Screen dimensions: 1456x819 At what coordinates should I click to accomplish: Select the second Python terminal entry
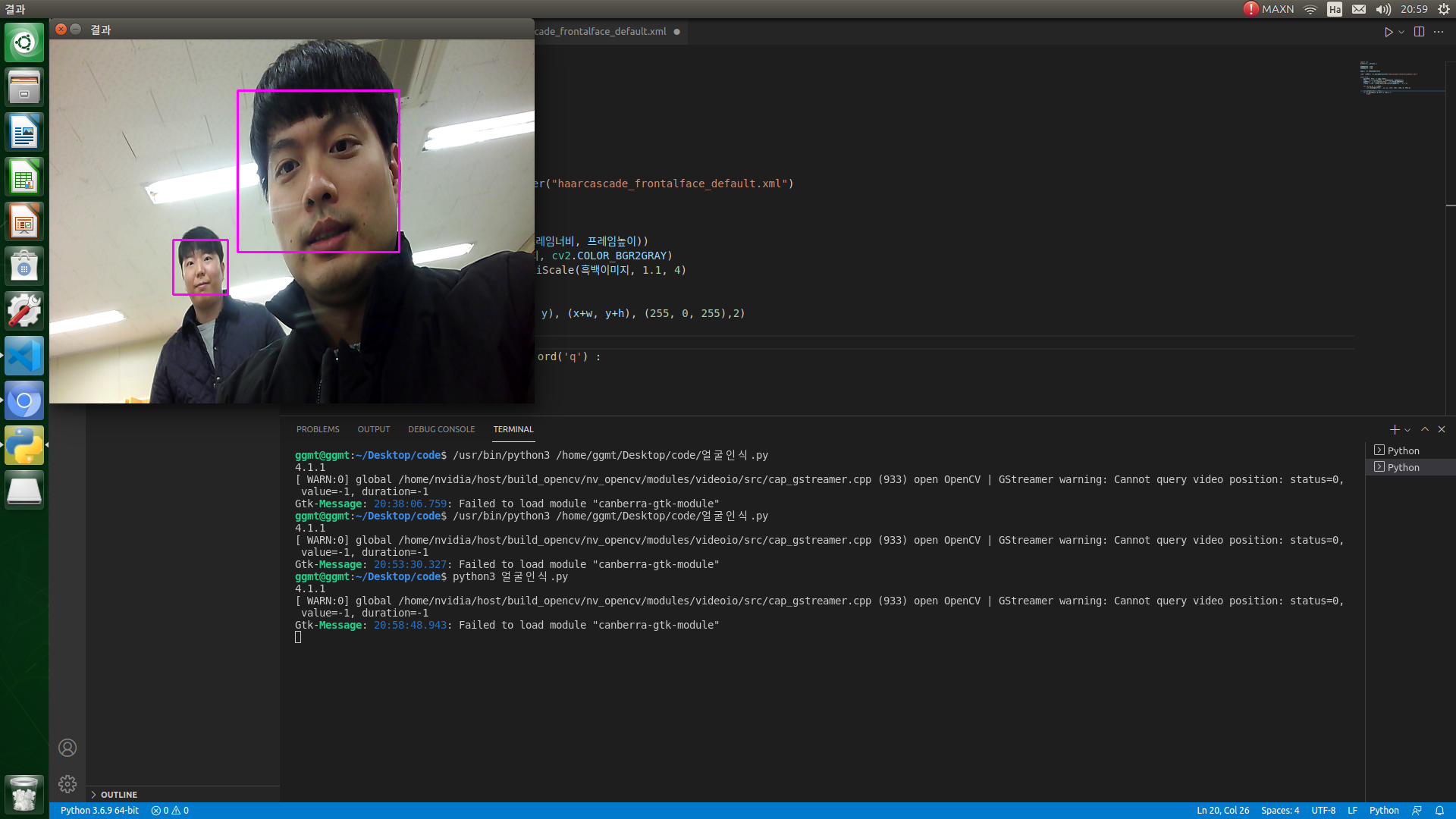1403,467
